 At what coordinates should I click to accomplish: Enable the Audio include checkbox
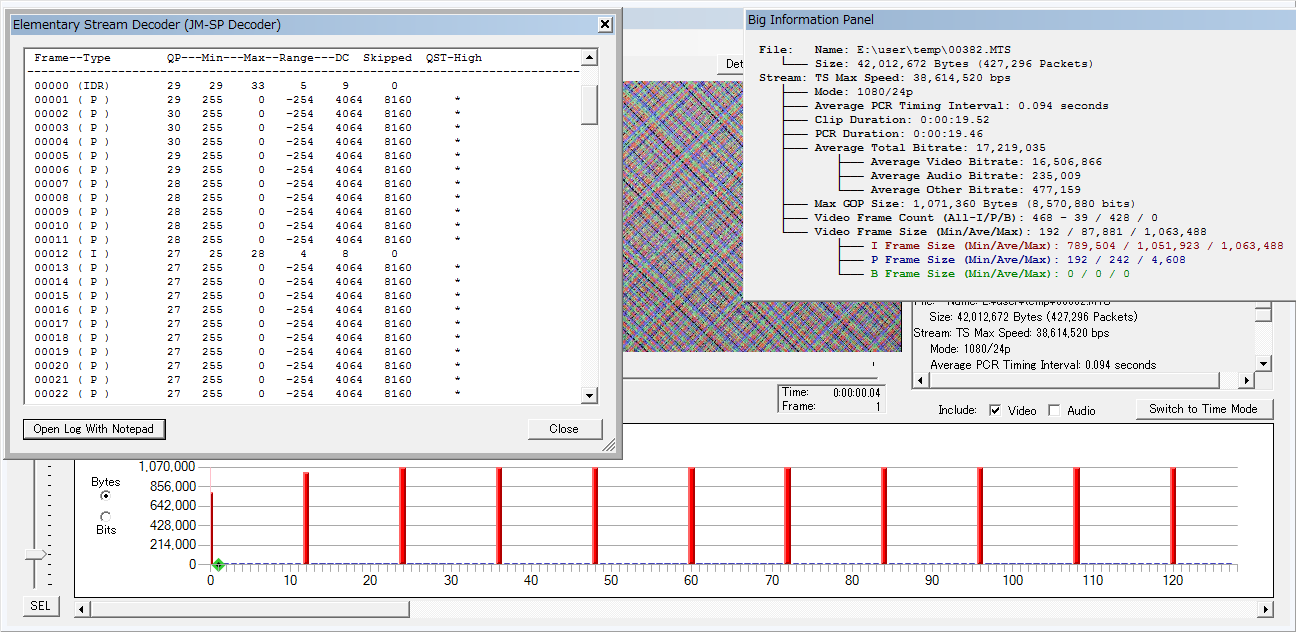click(1054, 410)
